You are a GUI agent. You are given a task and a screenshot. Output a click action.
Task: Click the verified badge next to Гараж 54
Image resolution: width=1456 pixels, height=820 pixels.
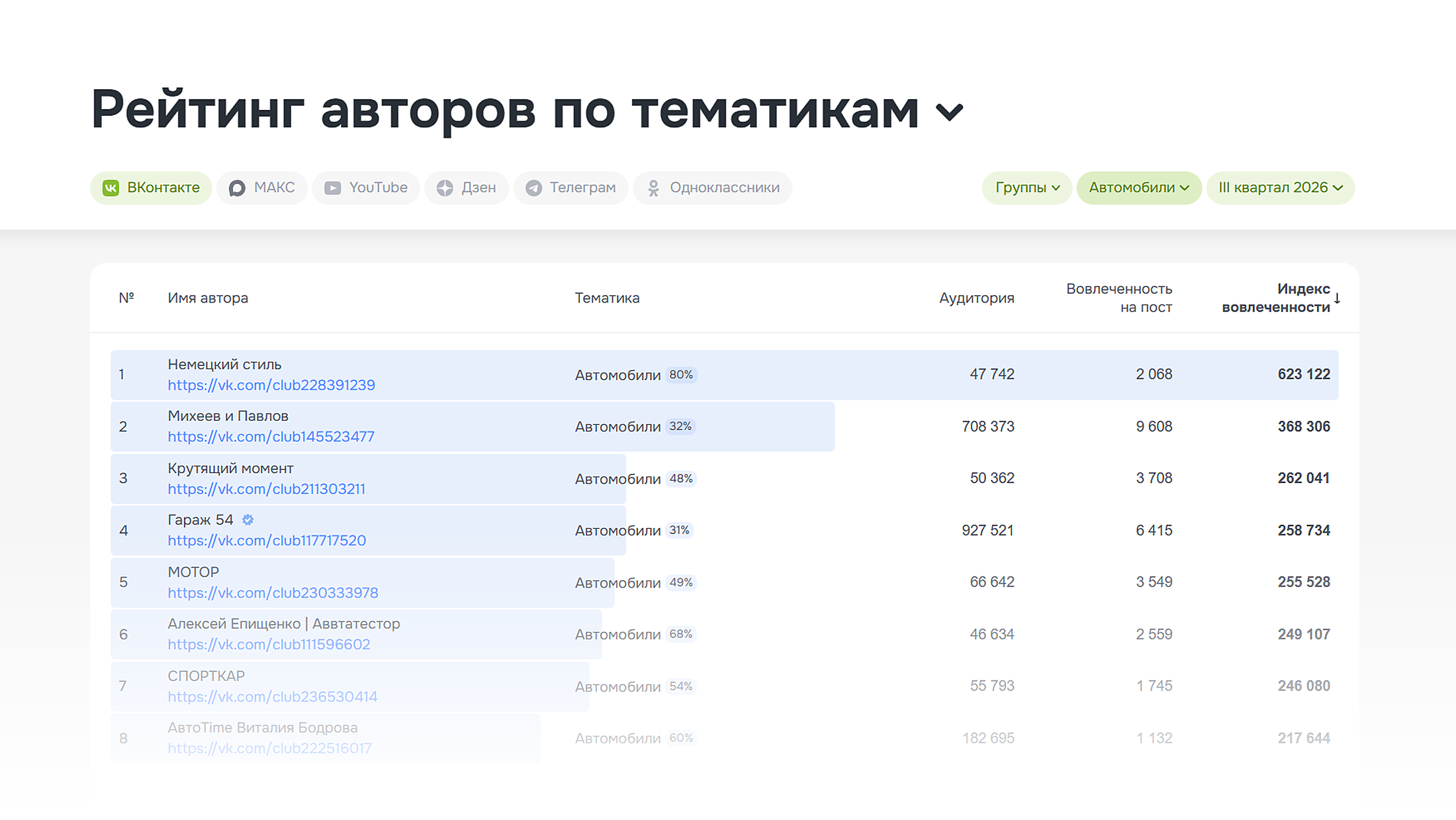point(248,520)
